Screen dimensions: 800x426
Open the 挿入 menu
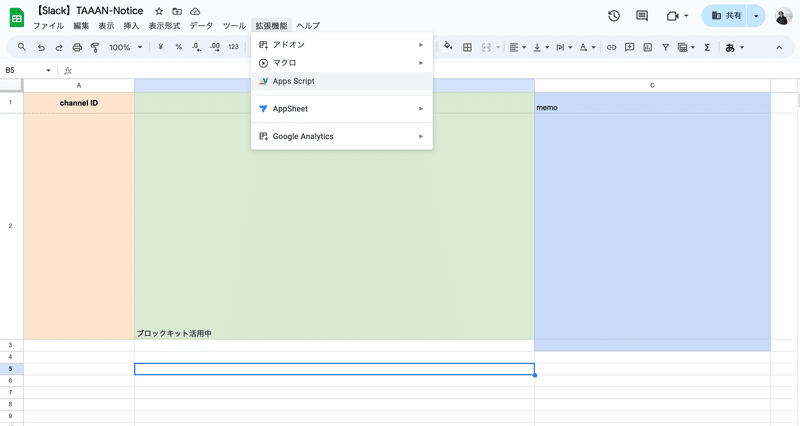(x=131, y=26)
